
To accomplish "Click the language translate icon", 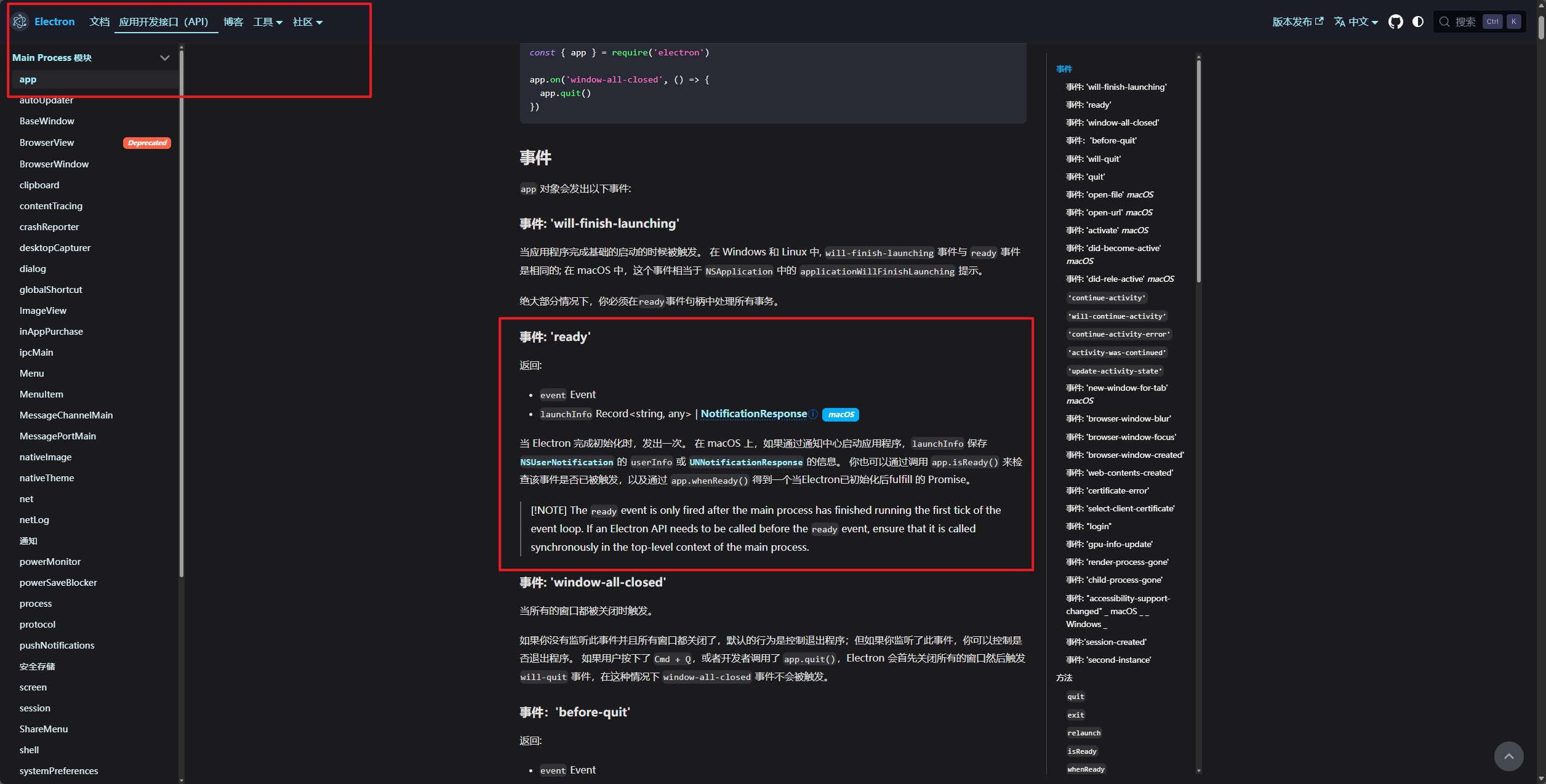I will coord(1339,22).
